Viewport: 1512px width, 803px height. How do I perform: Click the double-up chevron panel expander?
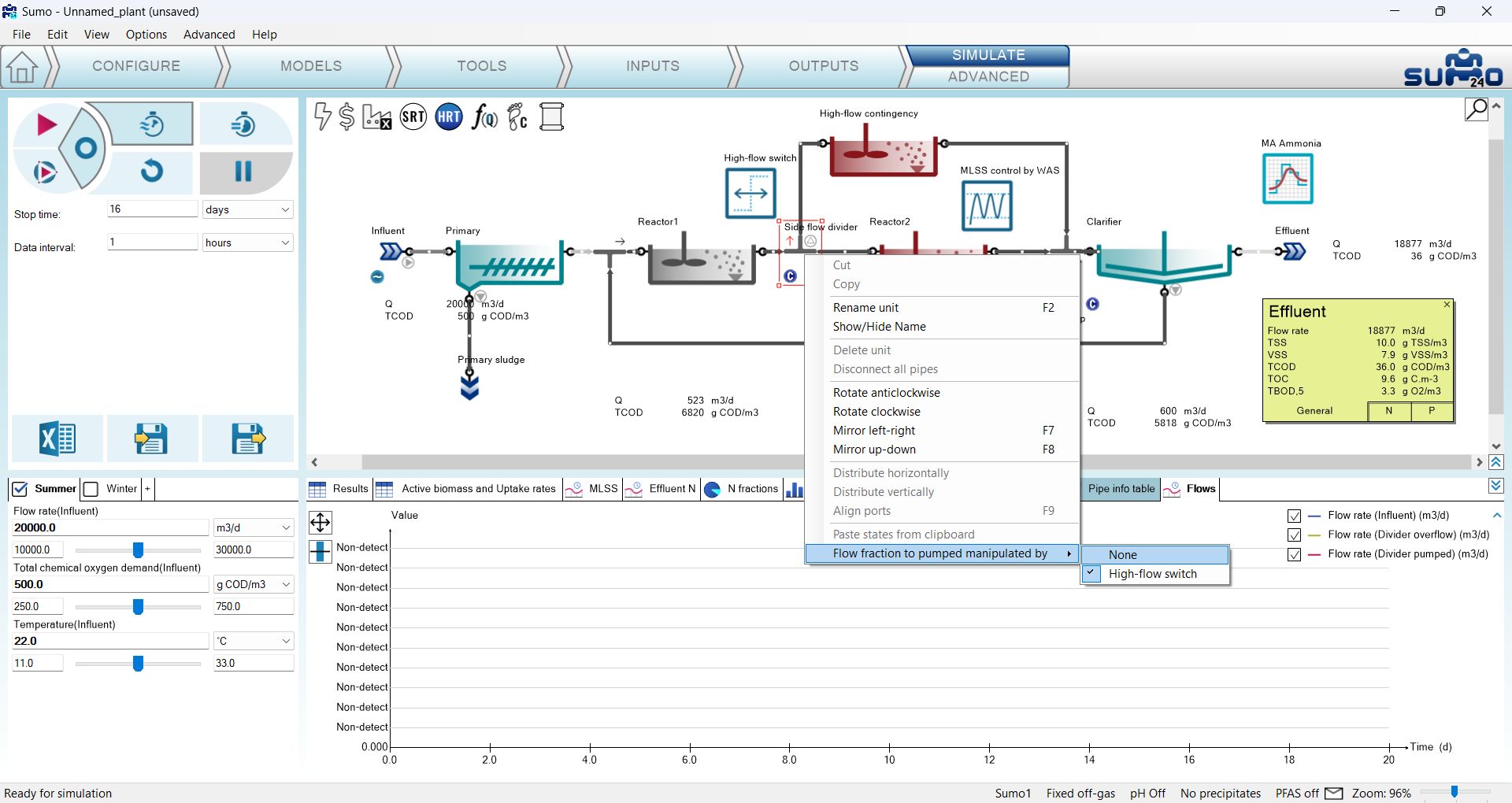pos(1496,463)
